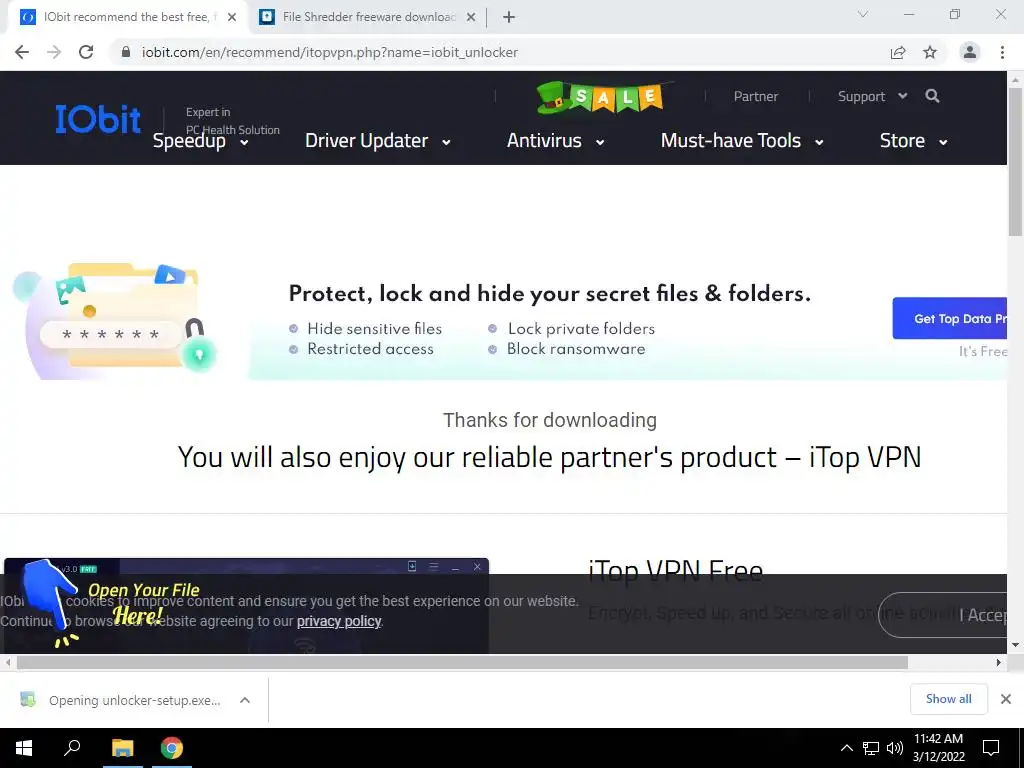Viewport: 1024px width, 768px height.
Task: Open Windows taskbar search
Action: pyautogui.click(x=72, y=748)
